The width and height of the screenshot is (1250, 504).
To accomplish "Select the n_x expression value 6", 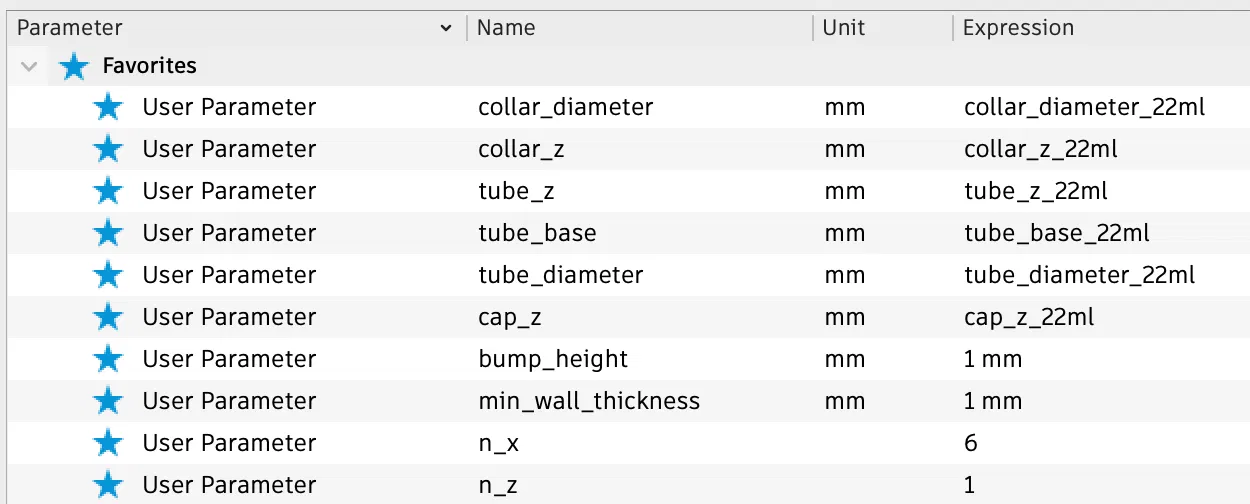I will pos(971,443).
